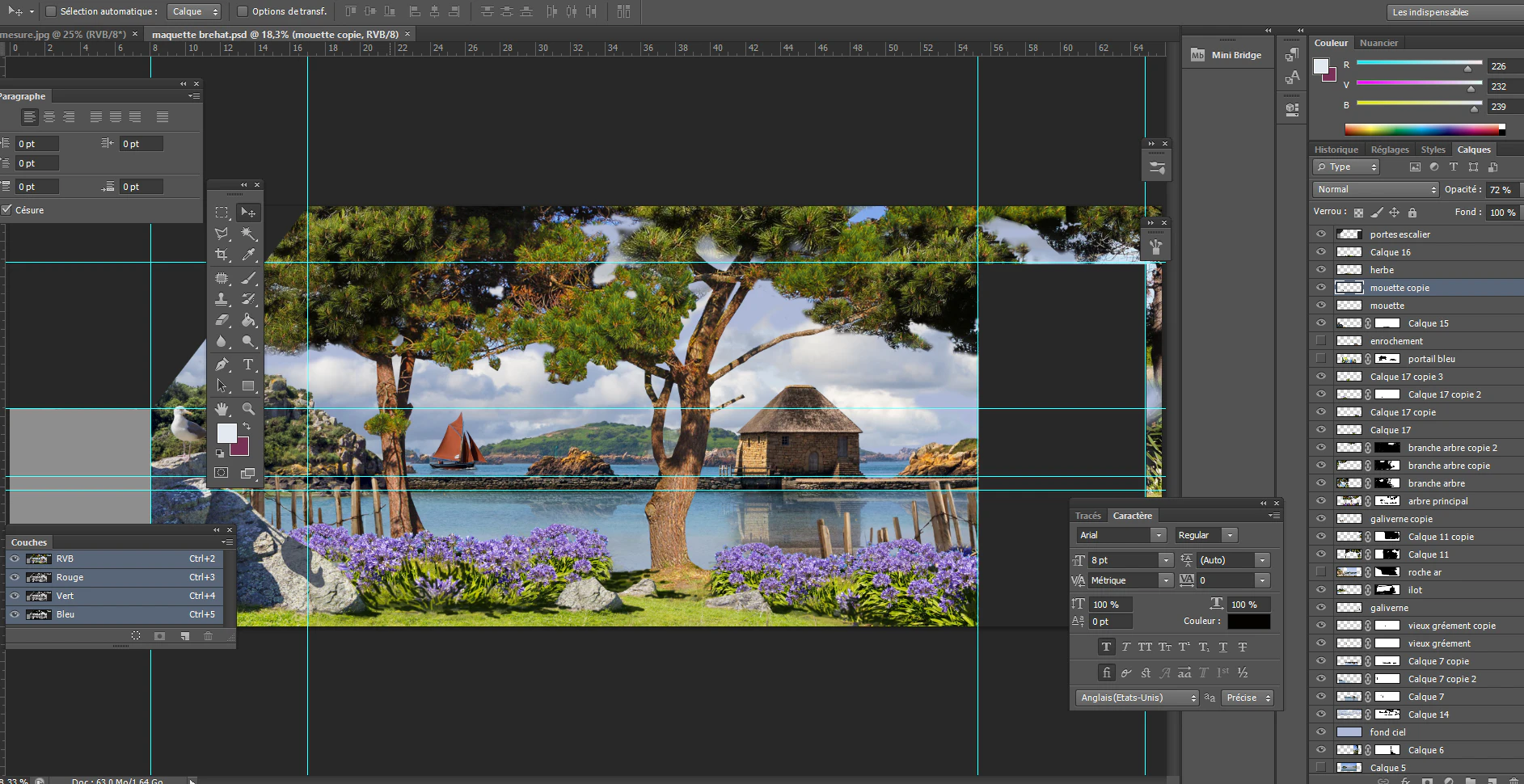This screenshot has width=1524, height=784.
Task: Switch to the Historique tab
Action: (1336, 150)
